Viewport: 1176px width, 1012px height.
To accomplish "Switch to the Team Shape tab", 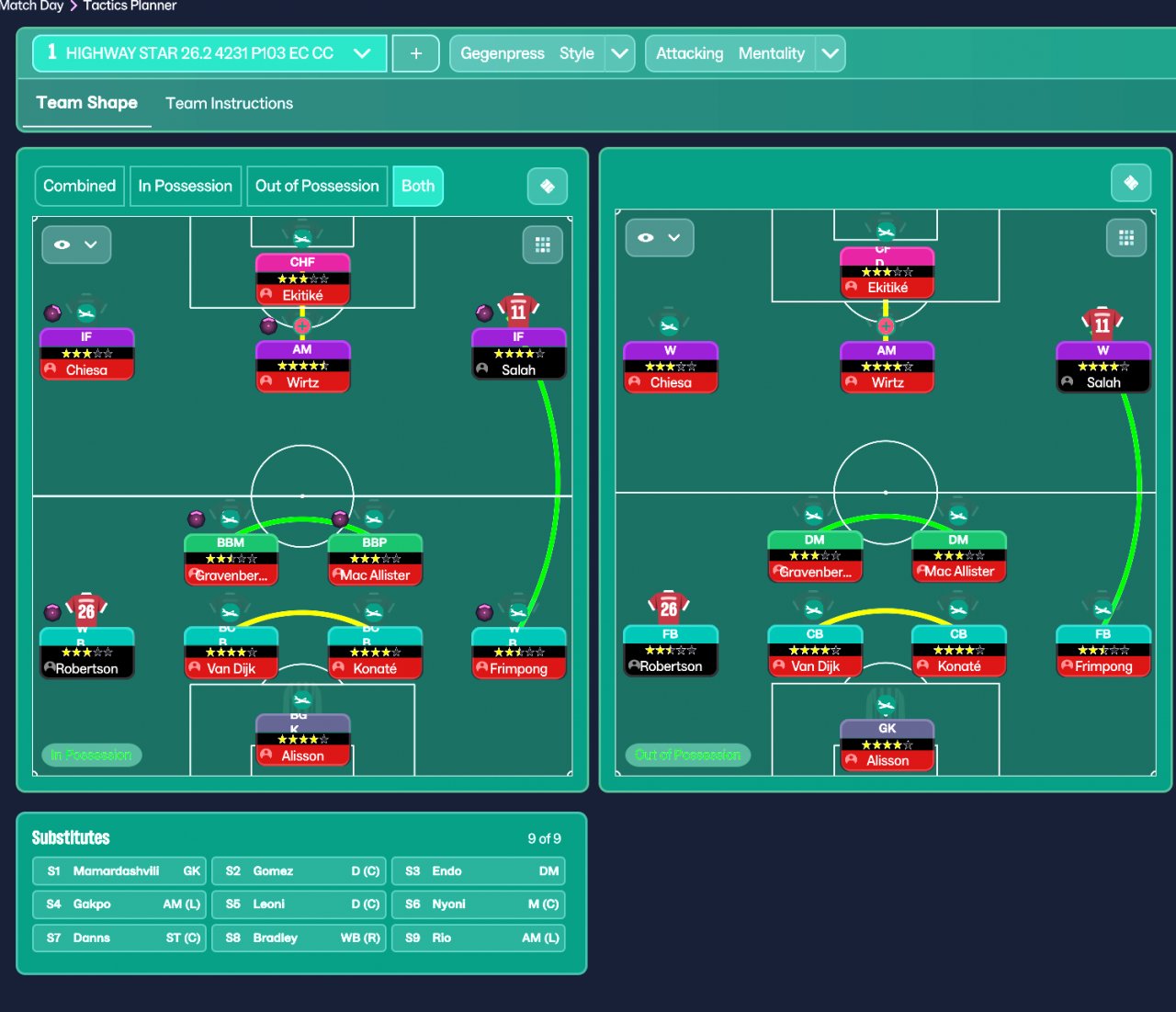I will tap(87, 103).
